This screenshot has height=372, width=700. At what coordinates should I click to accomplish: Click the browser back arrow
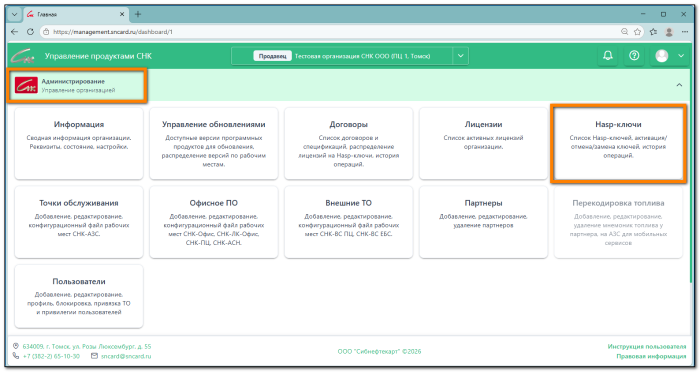click(x=14, y=32)
